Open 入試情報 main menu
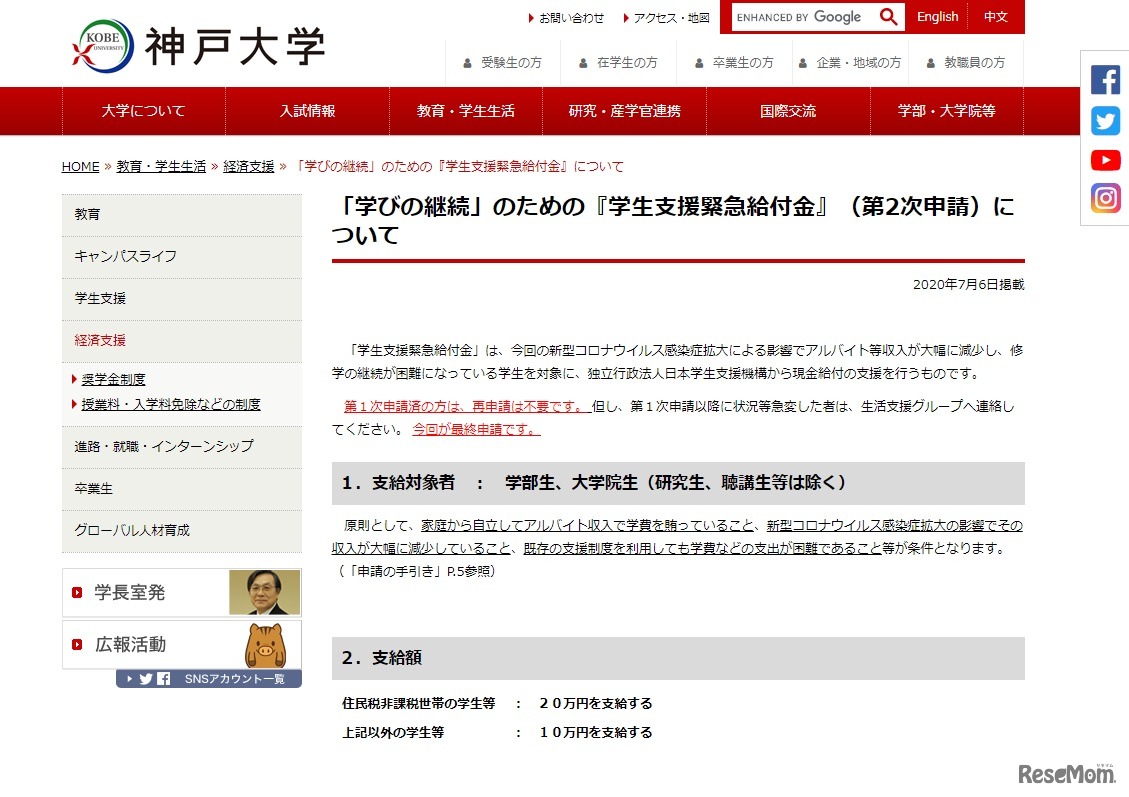 coord(307,111)
